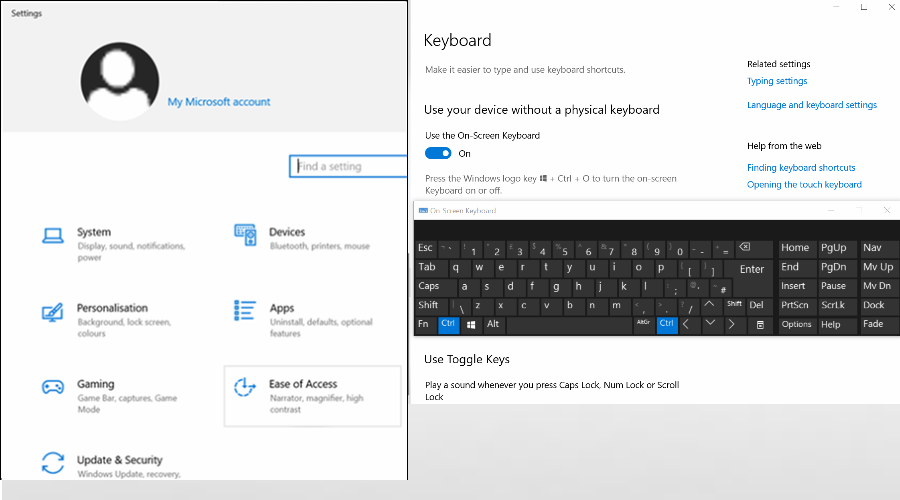
Task: Tap the Mv Up key
Action: (878, 268)
